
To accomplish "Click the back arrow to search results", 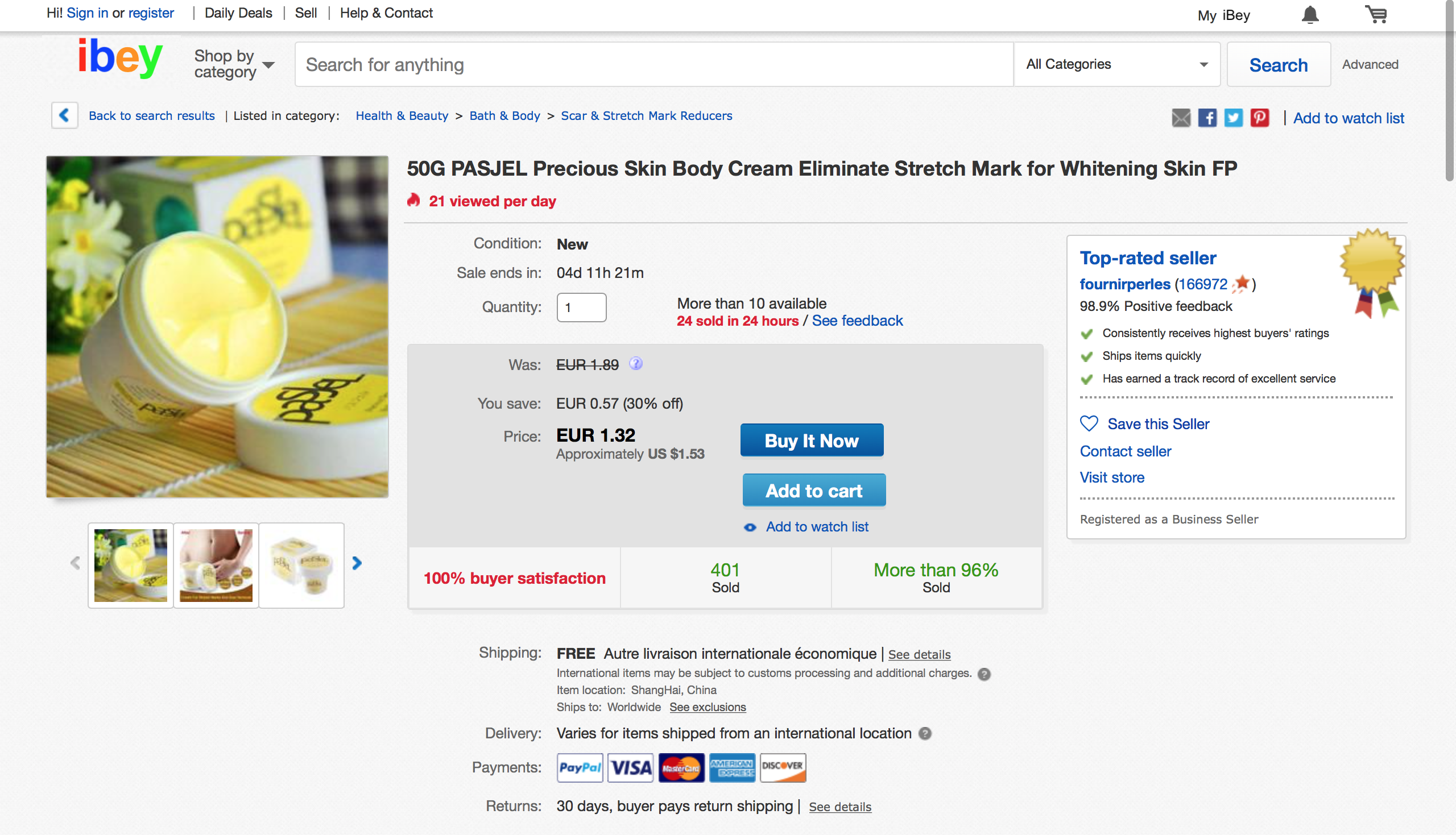I will click(x=64, y=115).
